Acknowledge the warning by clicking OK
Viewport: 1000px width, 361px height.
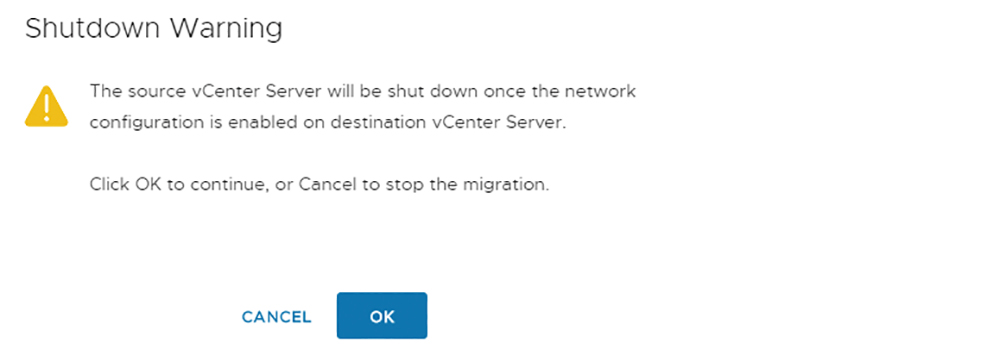tap(381, 316)
